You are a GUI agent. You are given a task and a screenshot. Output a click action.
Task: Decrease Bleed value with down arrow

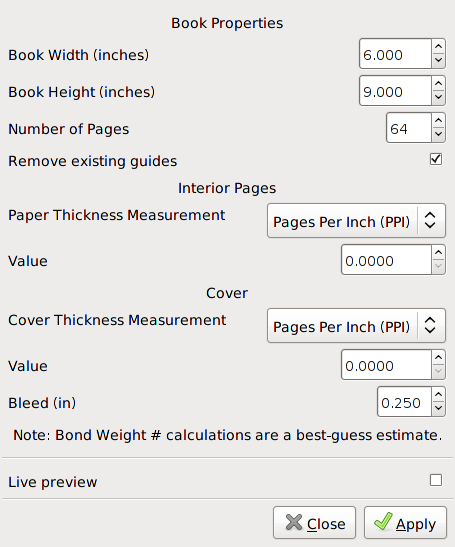tap(438, 409)
